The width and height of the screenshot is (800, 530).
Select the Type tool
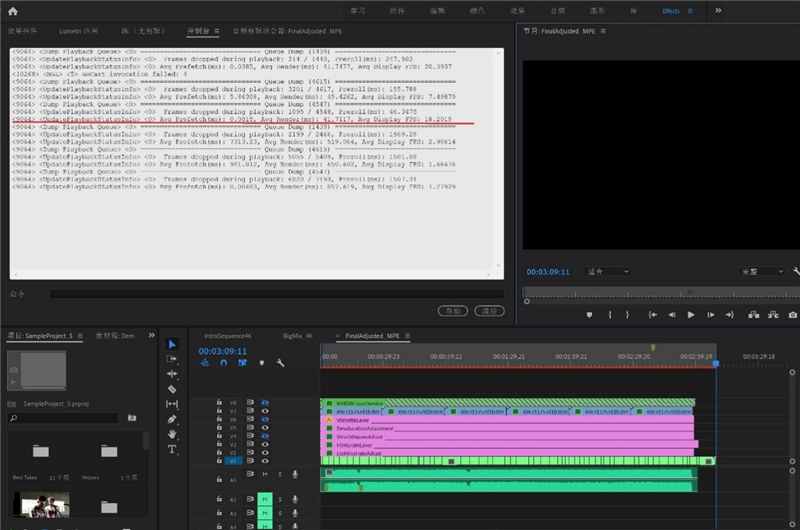172,449
